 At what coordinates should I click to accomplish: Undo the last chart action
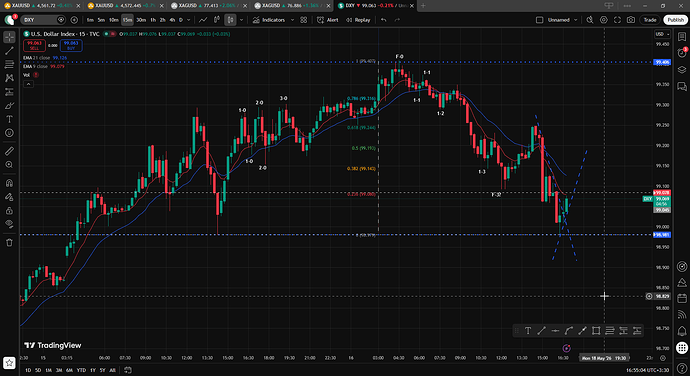pos(384,20)
